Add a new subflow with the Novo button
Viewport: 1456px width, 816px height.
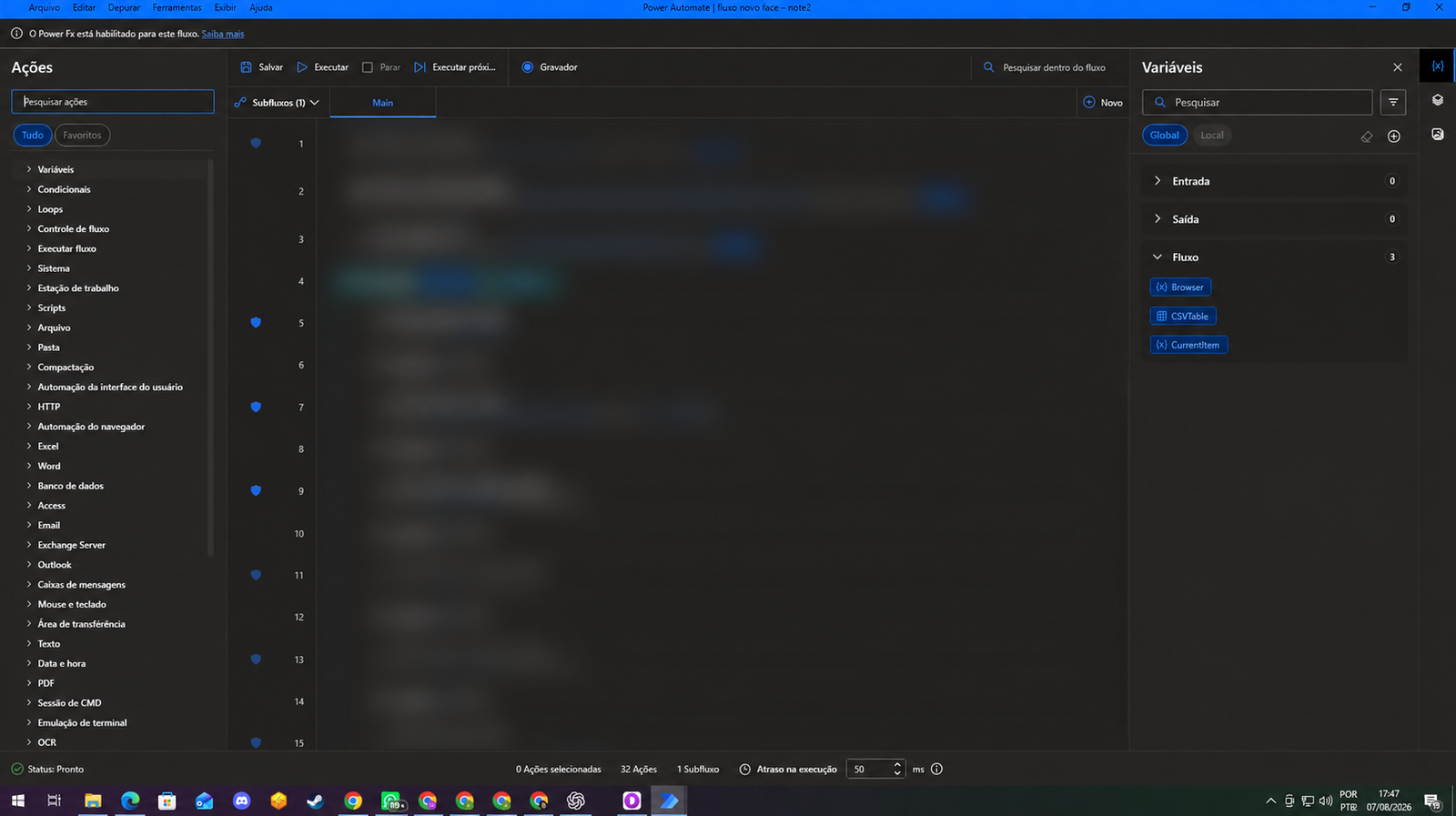point(1103,103)
